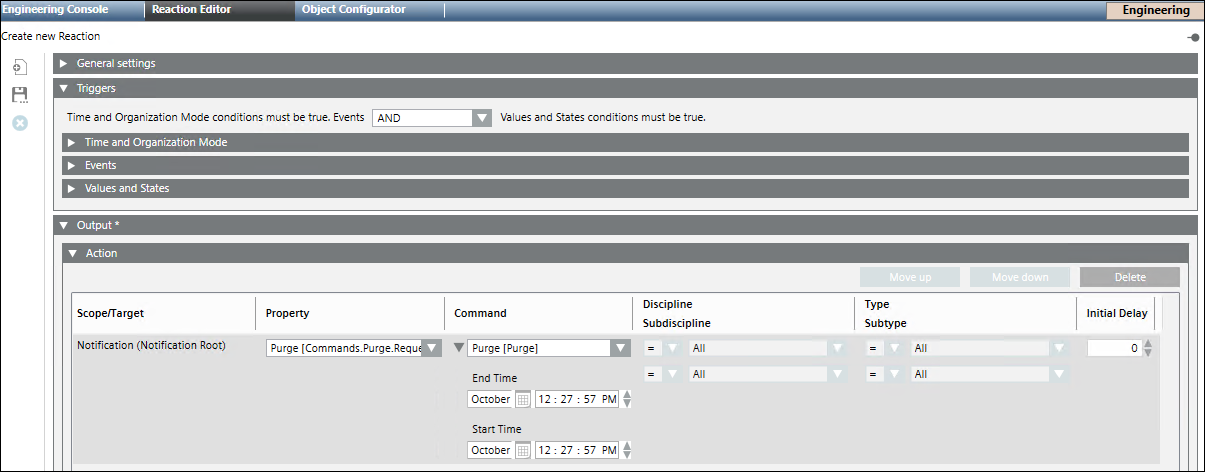Open the Start Time calendar picker
This screenshot has height=472, width=1205.
pyautogui.click(x=523, y=450)
